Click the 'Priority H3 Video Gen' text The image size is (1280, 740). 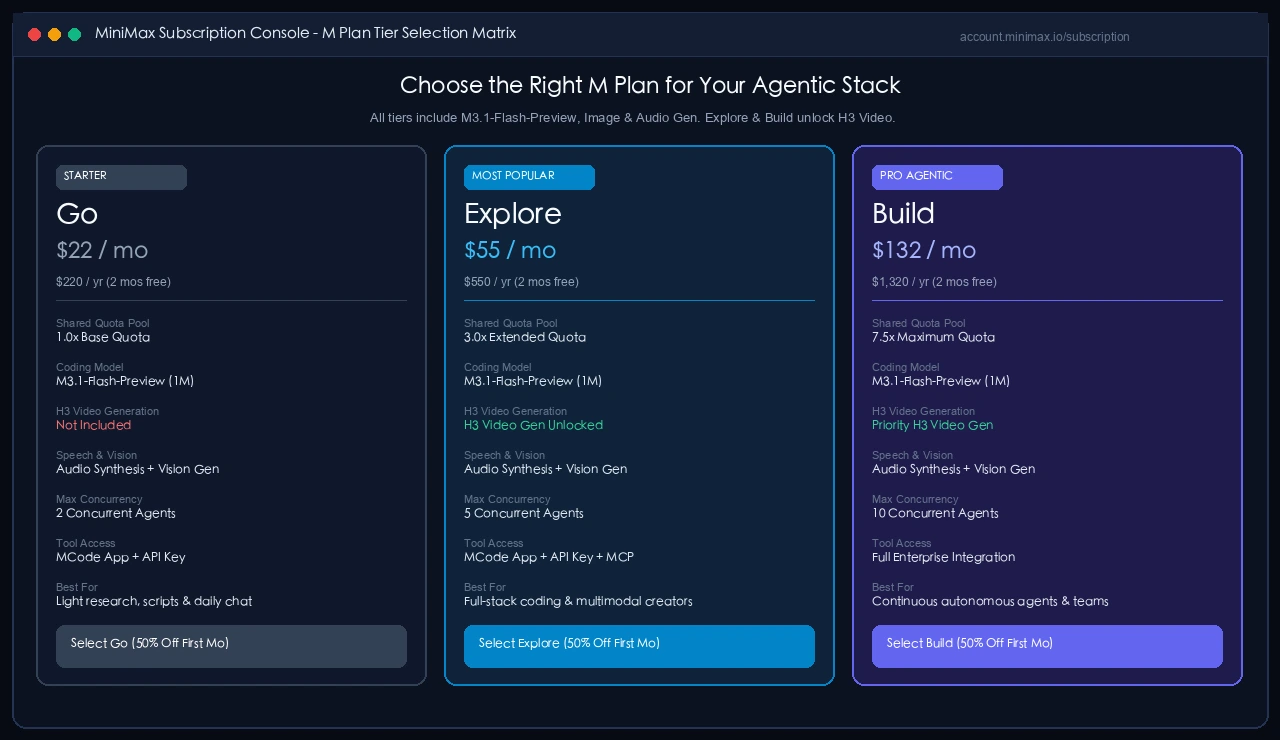932,425
